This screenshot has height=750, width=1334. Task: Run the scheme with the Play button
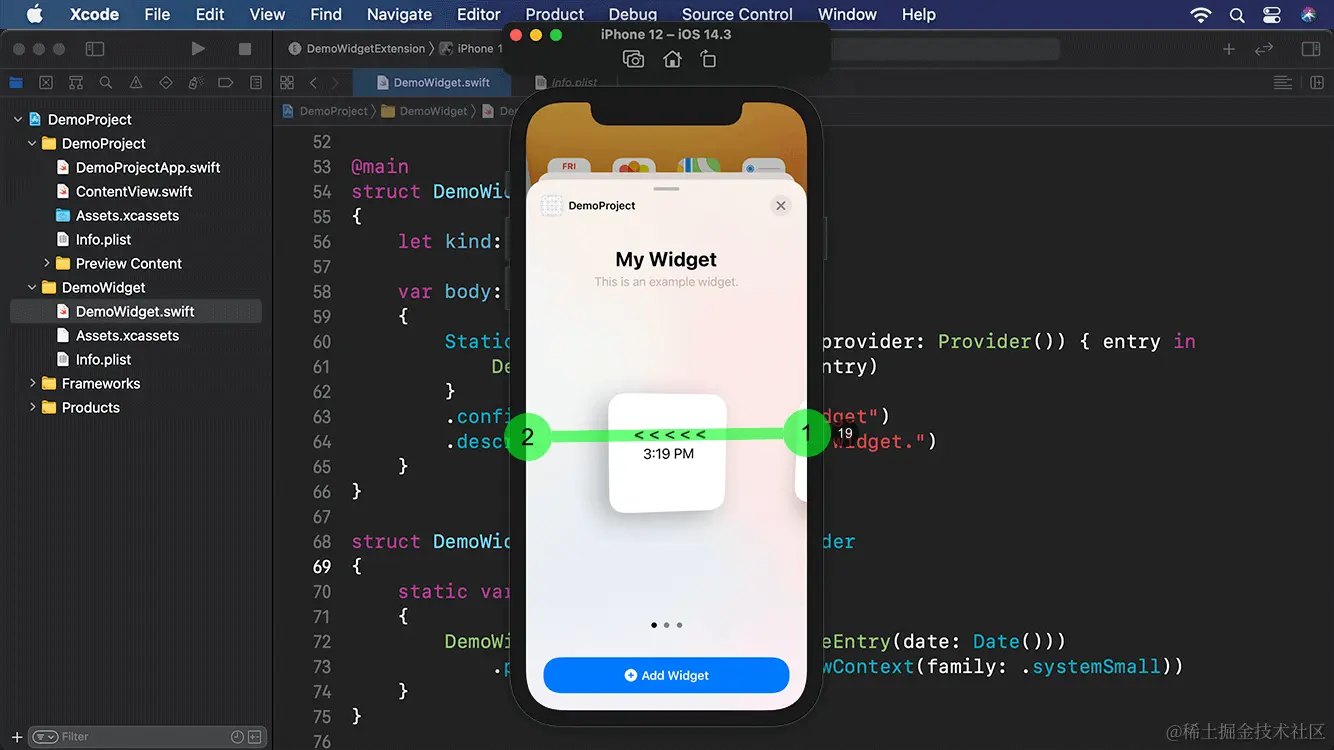pyautogui.click(x=198, y=48)
